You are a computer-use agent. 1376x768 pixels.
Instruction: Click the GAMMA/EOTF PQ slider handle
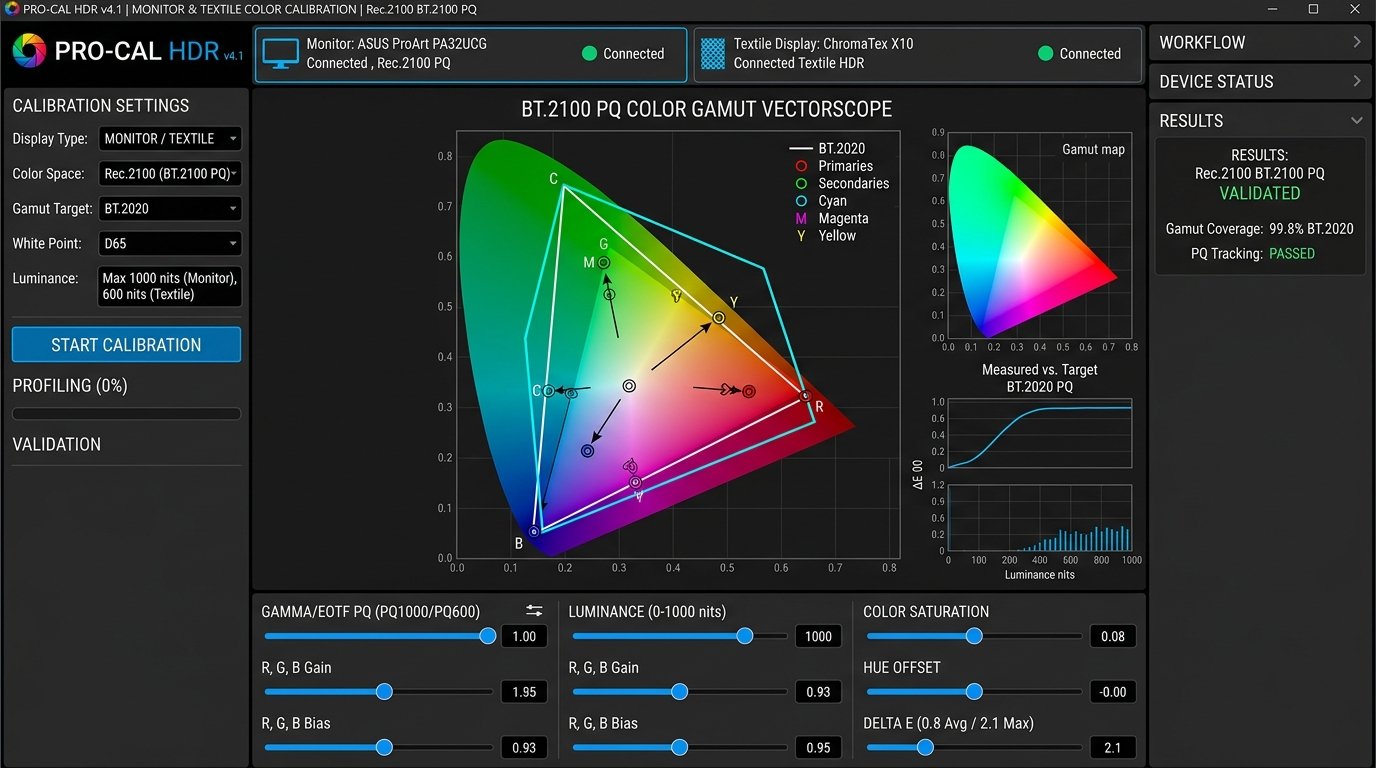tap(488, 636)
